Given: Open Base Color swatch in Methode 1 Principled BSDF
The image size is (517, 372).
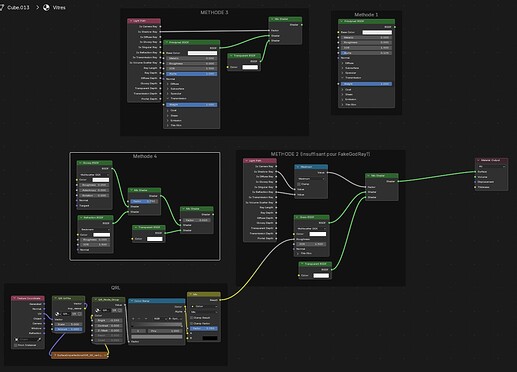Looking at the screenshot, I should pos(377,32).
